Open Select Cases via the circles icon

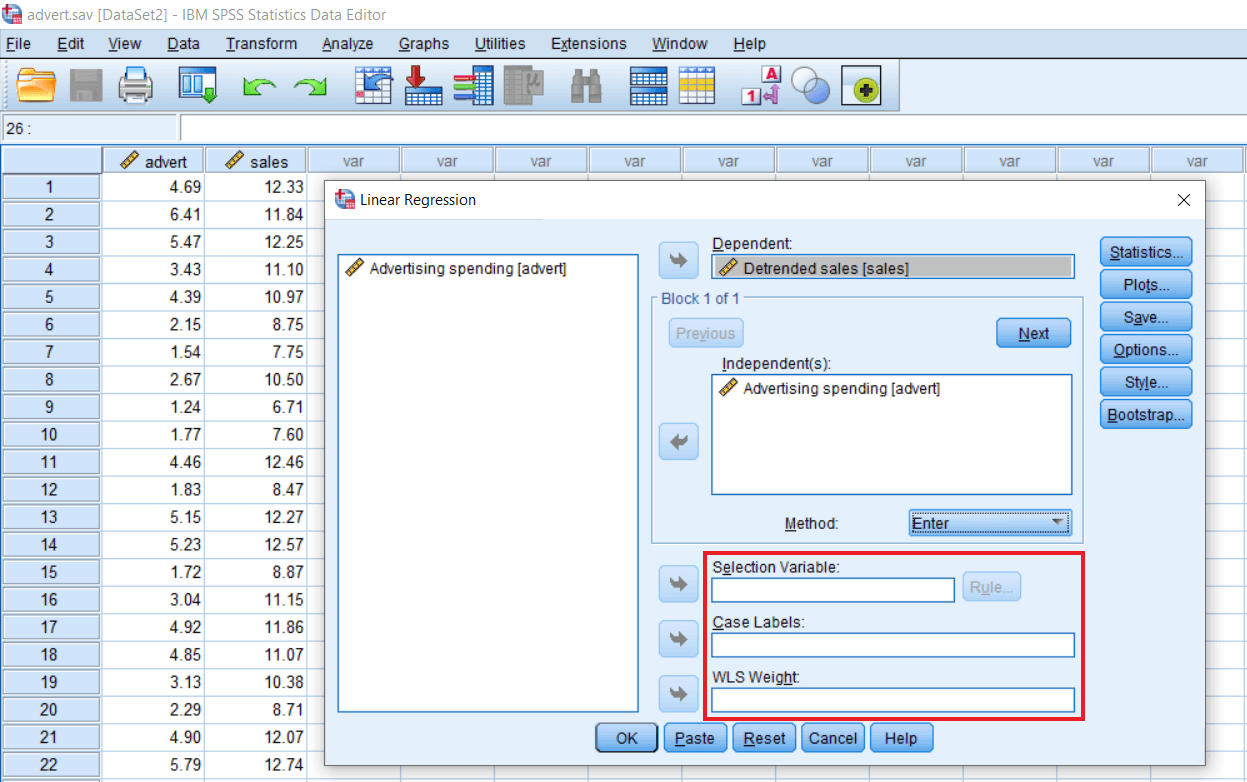[810, 86]
